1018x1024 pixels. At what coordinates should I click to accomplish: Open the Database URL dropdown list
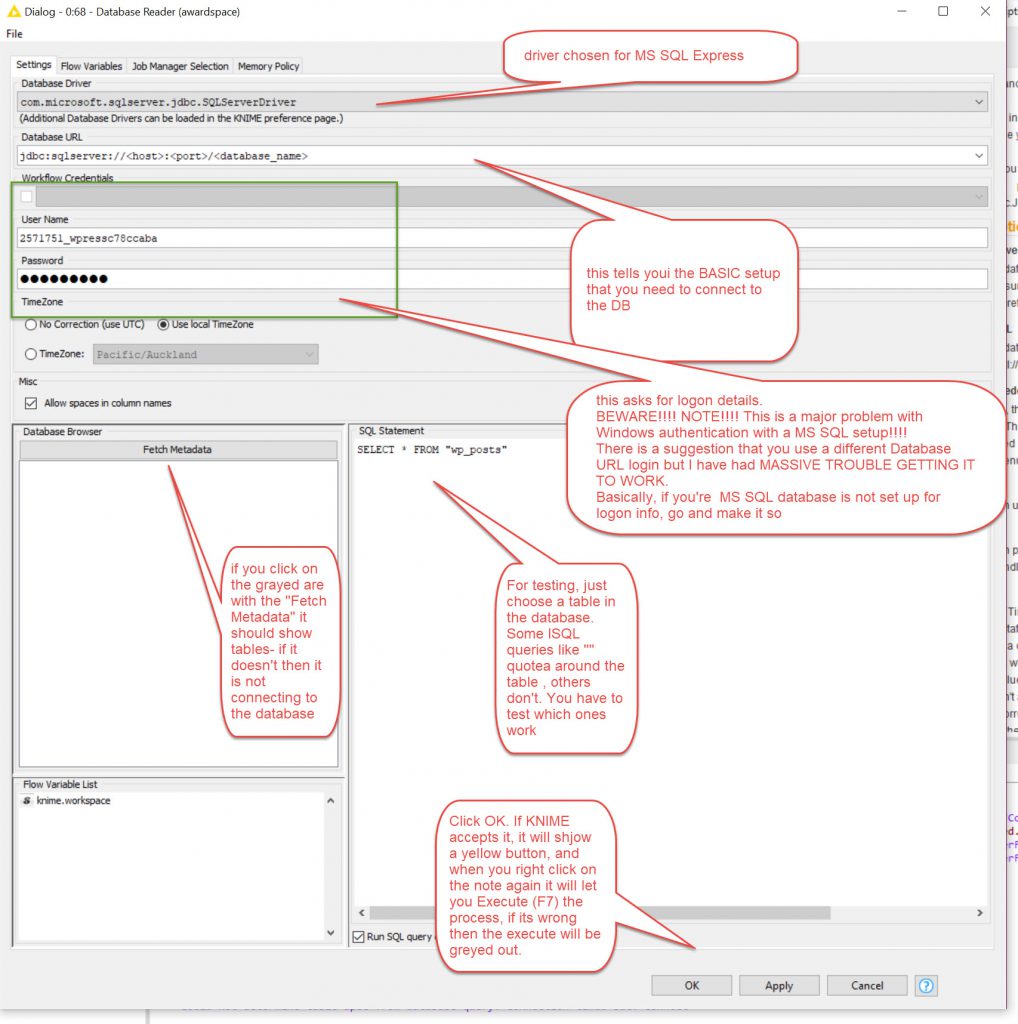coord(978,156)
